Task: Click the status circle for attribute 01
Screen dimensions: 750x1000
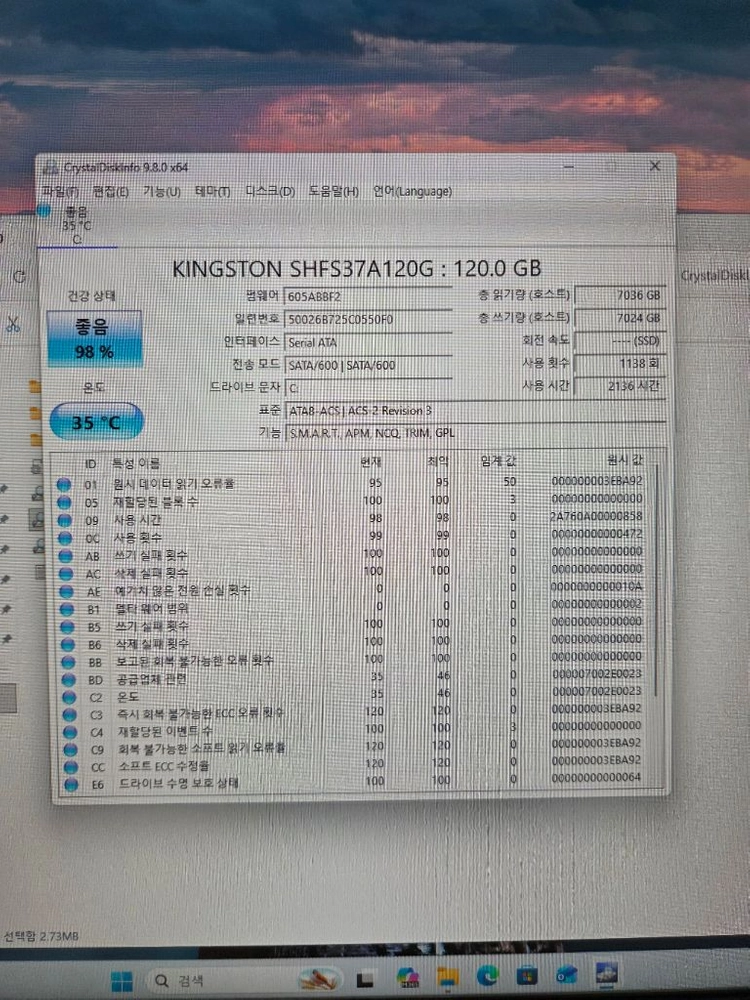Action: pos(64,485)
